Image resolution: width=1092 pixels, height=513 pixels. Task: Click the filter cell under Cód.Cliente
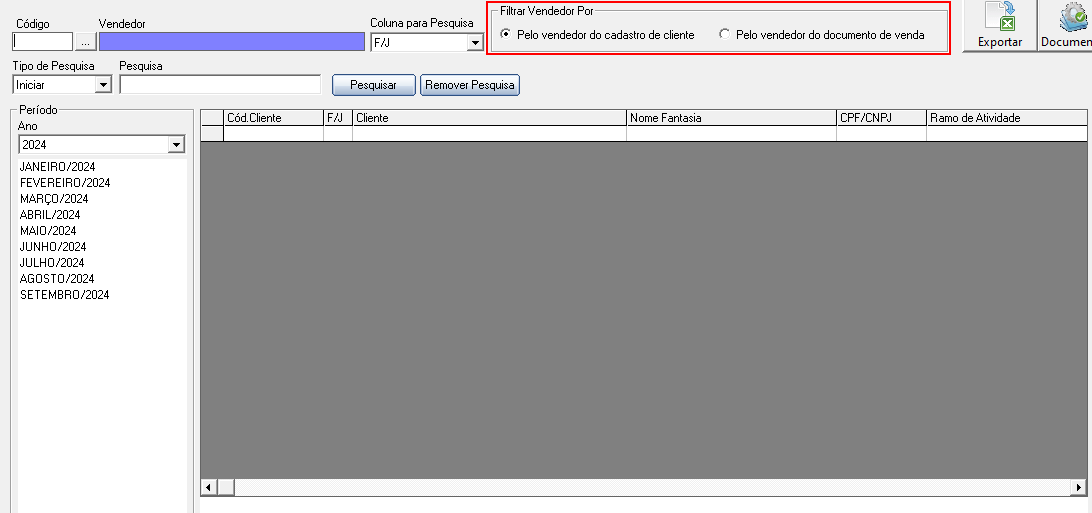(x=273, y=134)
